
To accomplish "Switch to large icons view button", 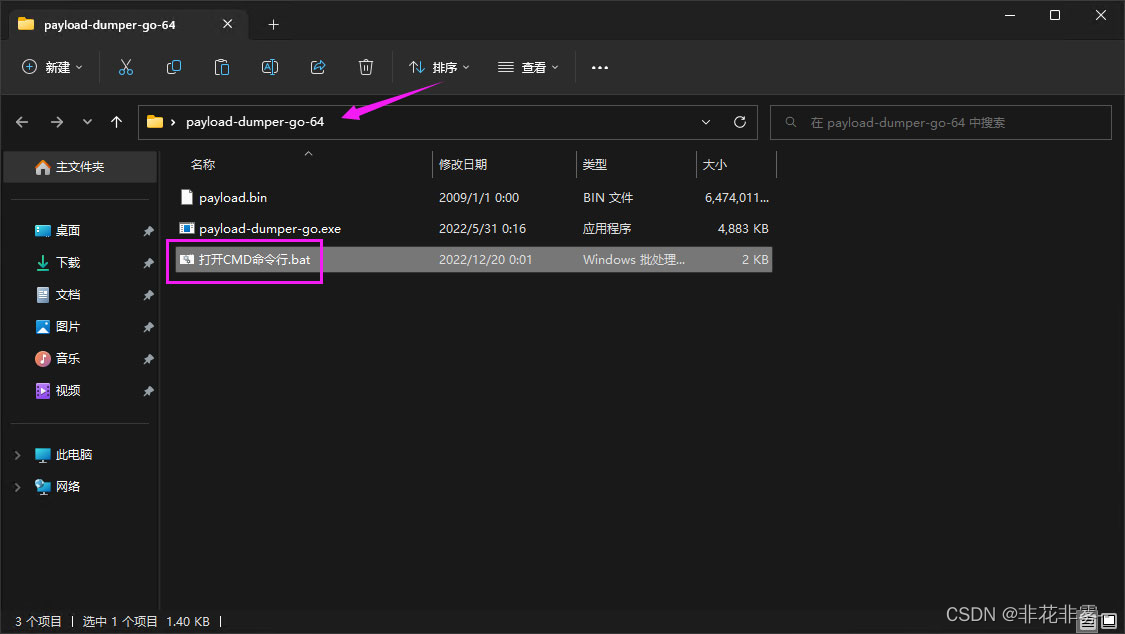I will 1109,620.
